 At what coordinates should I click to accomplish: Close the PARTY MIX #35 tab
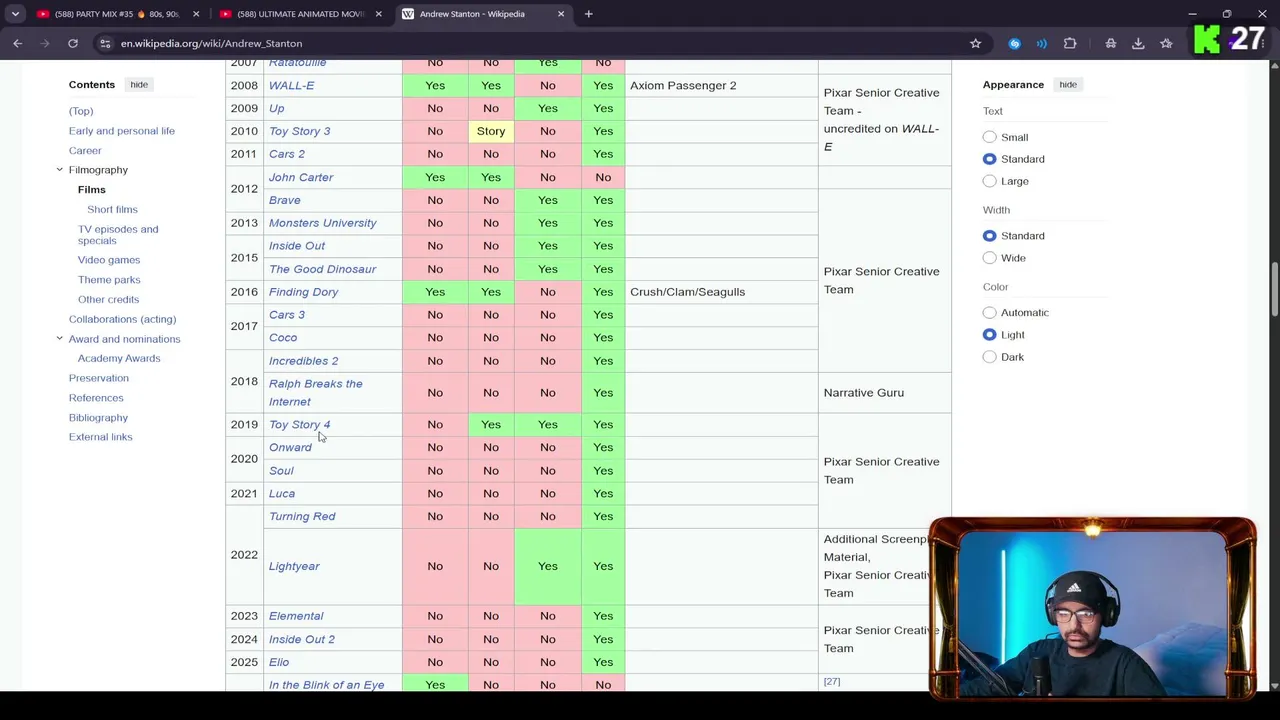pyautogui.click(x=196, y=14)
